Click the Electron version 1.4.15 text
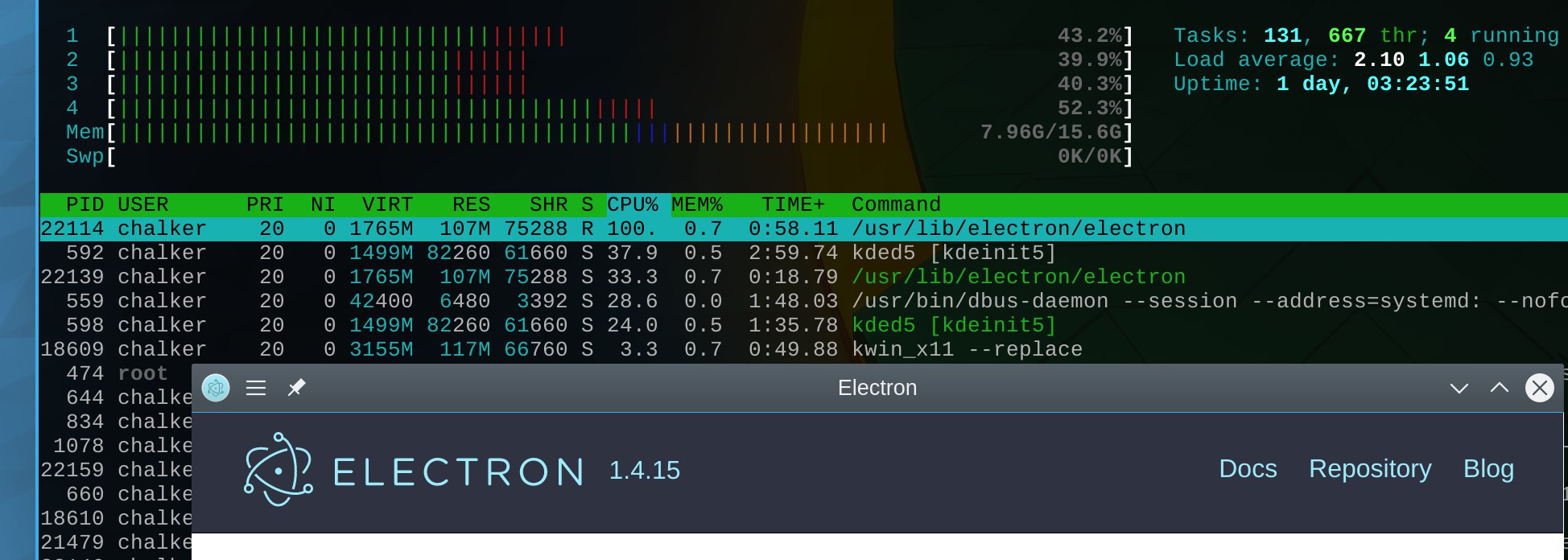This screenshot has height=560, width=1568. coord(645,471)
